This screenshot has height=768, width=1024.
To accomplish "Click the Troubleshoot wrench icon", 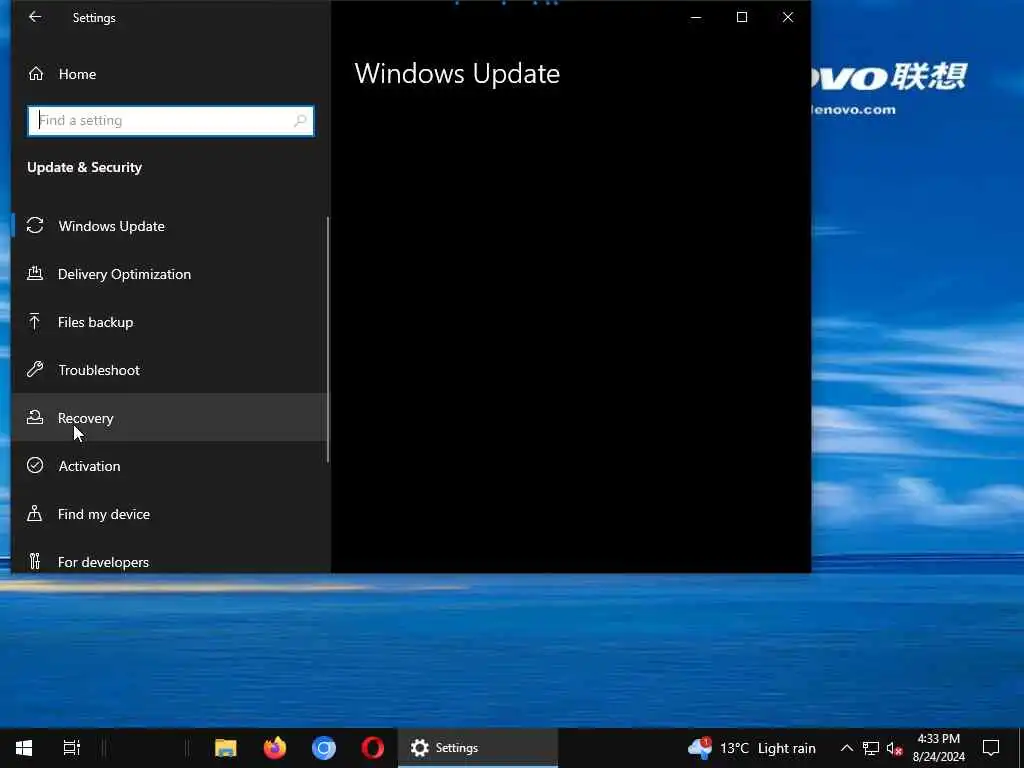I will pyautogui.click(x=35, y=370).
